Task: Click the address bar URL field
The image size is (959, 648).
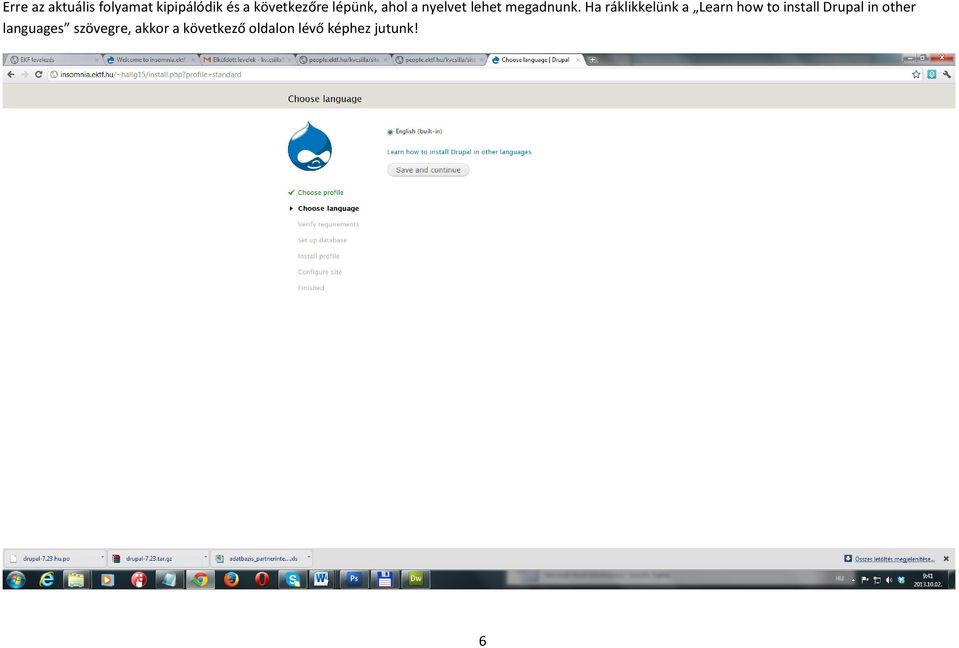Action: (477, 75)
